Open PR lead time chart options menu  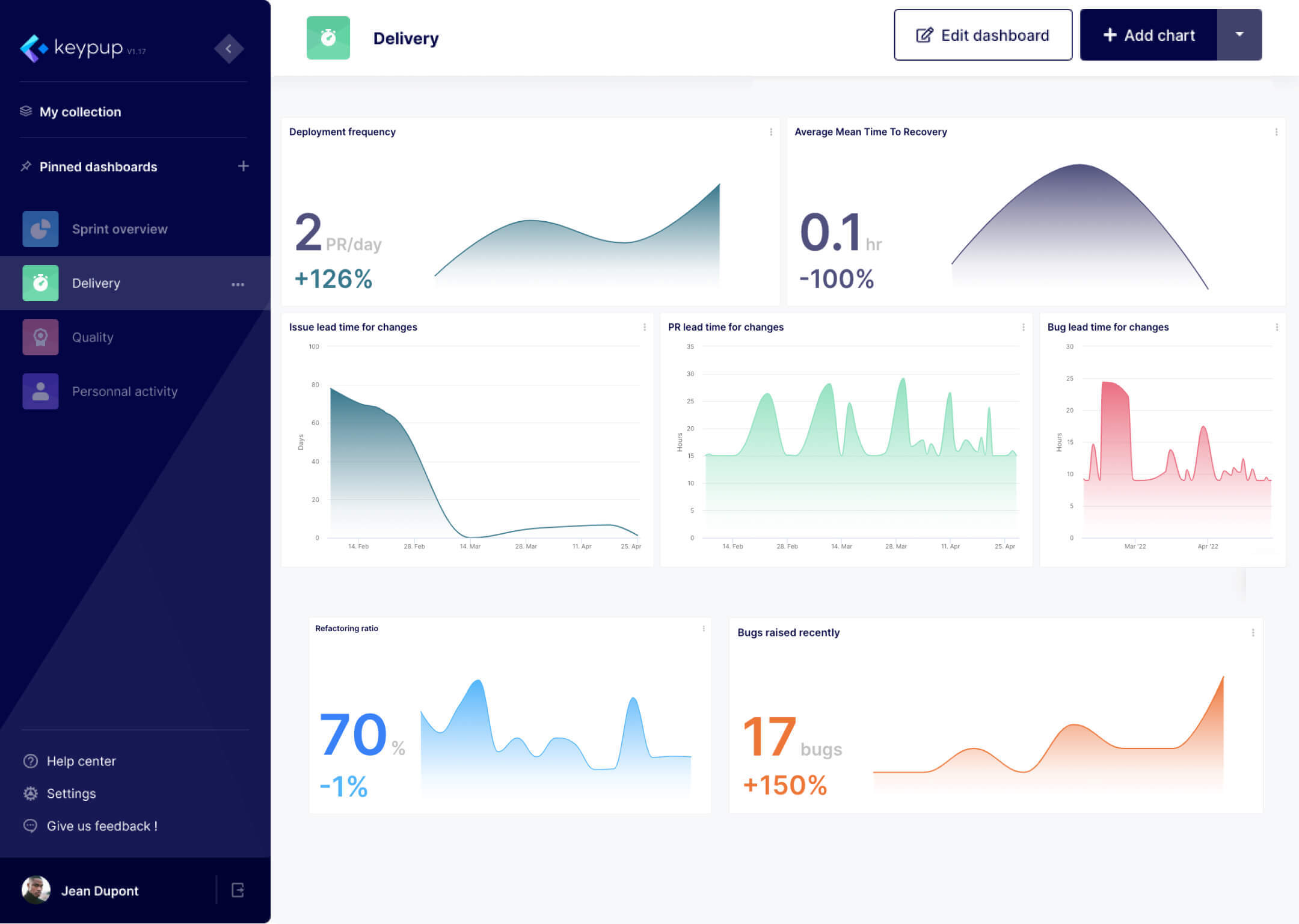1023,327
